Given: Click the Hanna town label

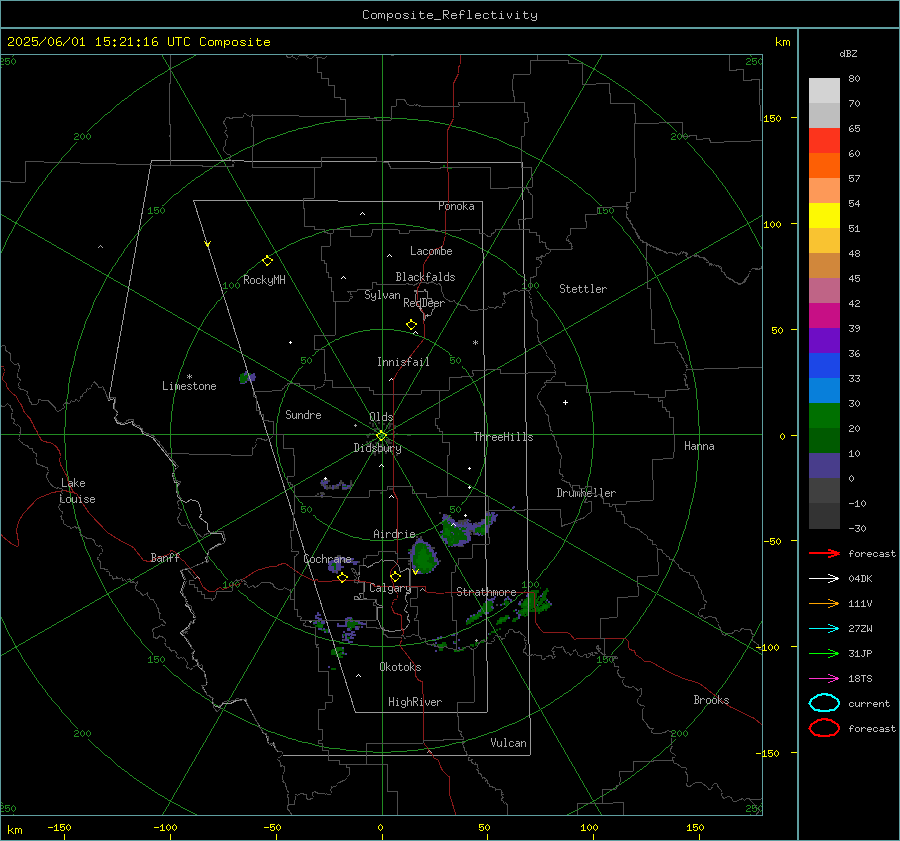Looking at the screenshot, I should point(699,446).
